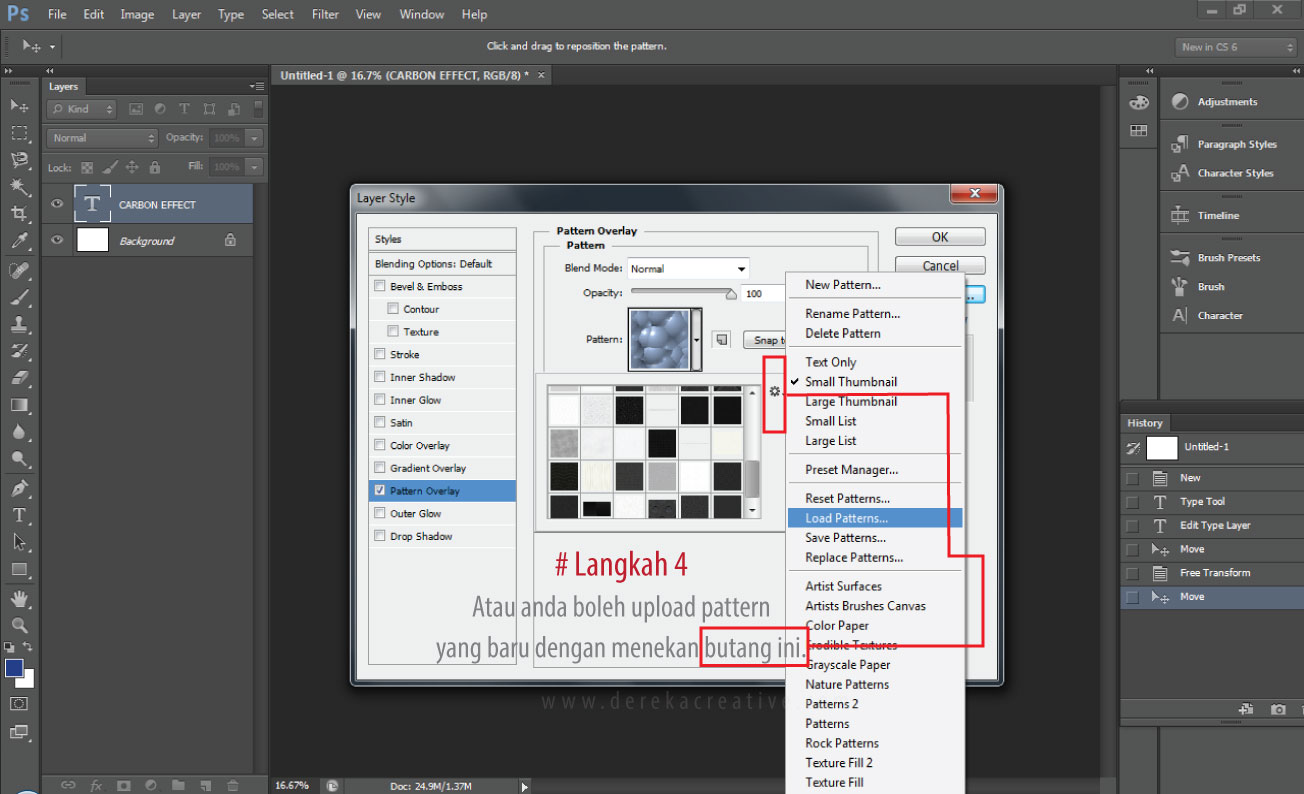Click the create new preset icon beside pattern
The image size is (1304, 794).
(x=721, y=340)
